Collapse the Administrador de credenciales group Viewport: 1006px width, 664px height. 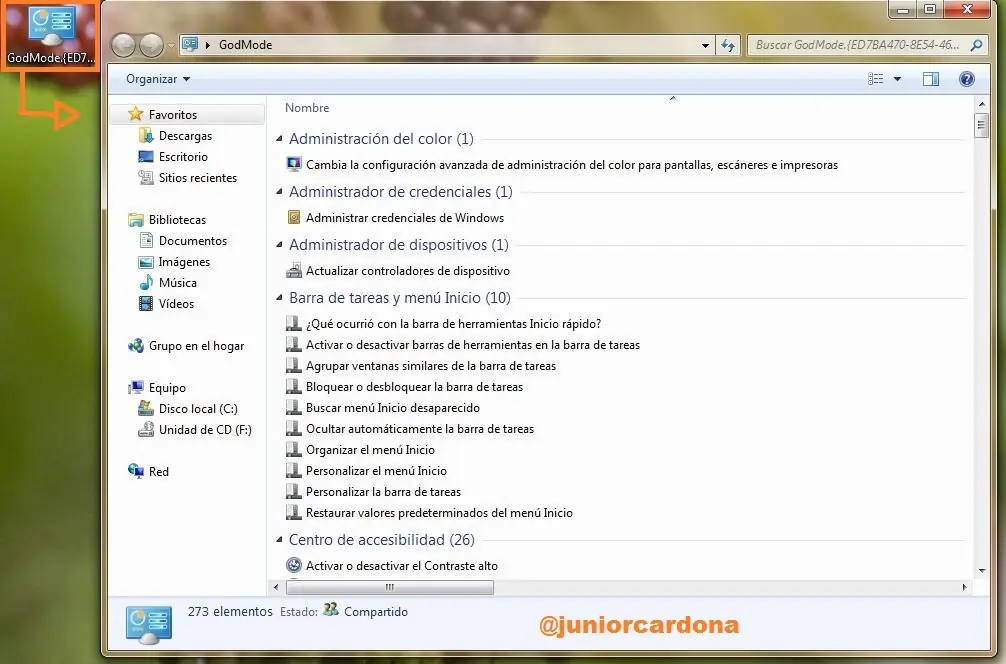279,192
